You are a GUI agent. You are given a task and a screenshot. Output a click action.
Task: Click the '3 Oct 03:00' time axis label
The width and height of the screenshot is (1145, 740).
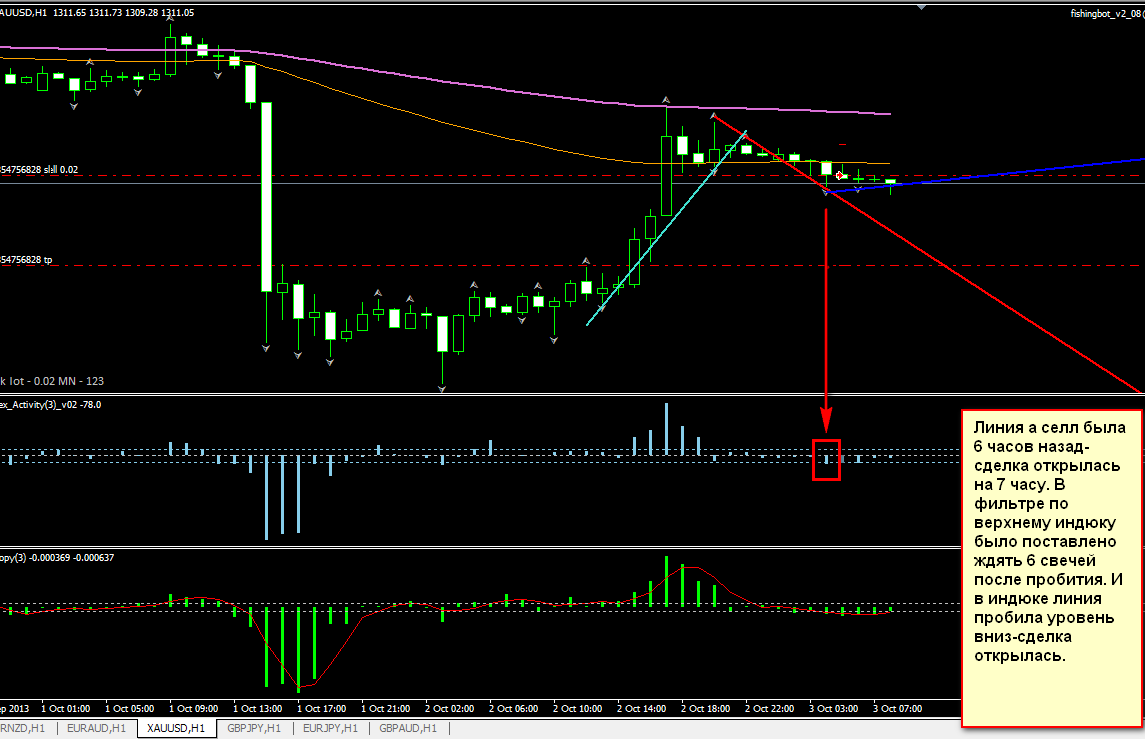[833, 709]
